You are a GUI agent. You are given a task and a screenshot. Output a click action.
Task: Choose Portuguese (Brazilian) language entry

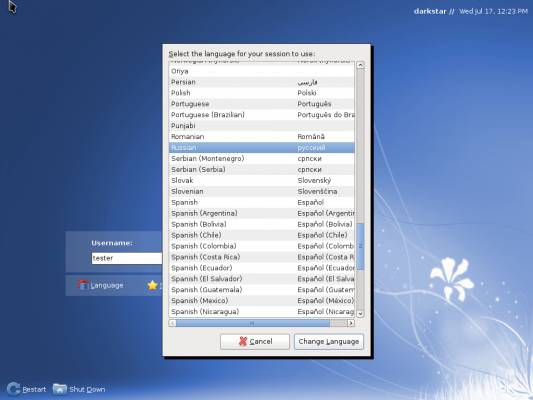tap(261, 115)
